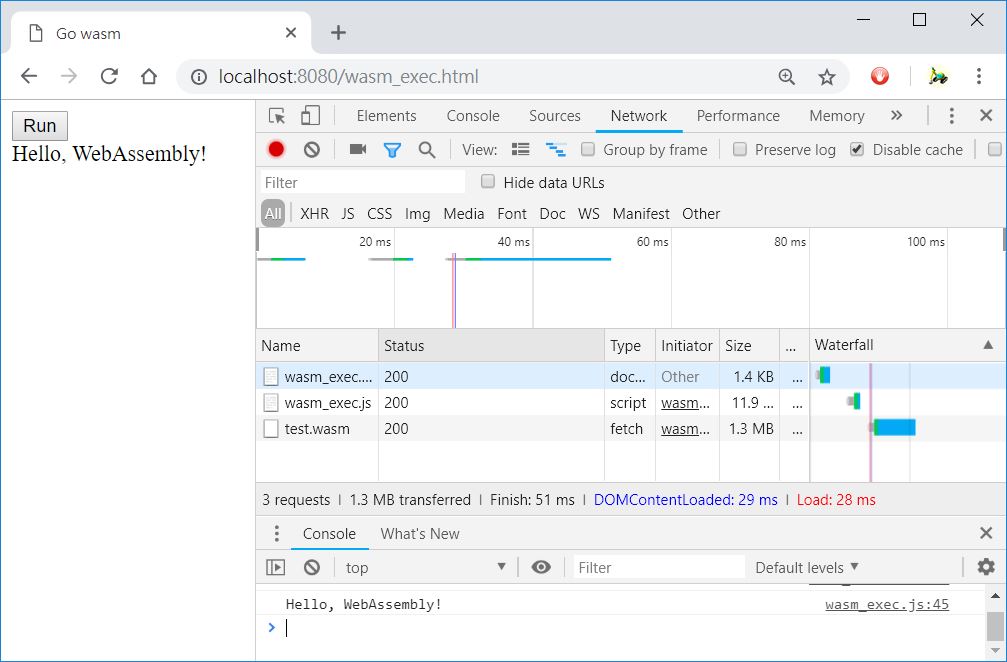Check the Hide data URLs option
This screenshot has height=662, width=1007.
(488, 182)
